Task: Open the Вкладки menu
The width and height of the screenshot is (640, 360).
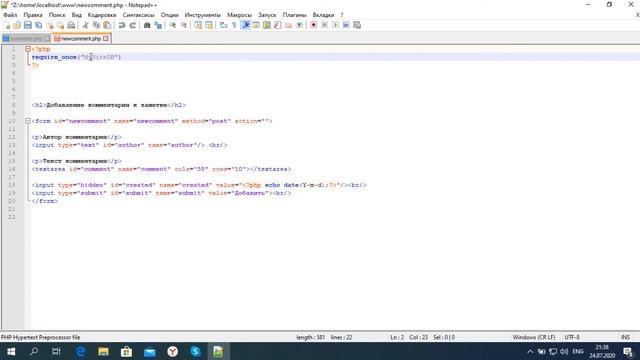Action: pos(323,15)
